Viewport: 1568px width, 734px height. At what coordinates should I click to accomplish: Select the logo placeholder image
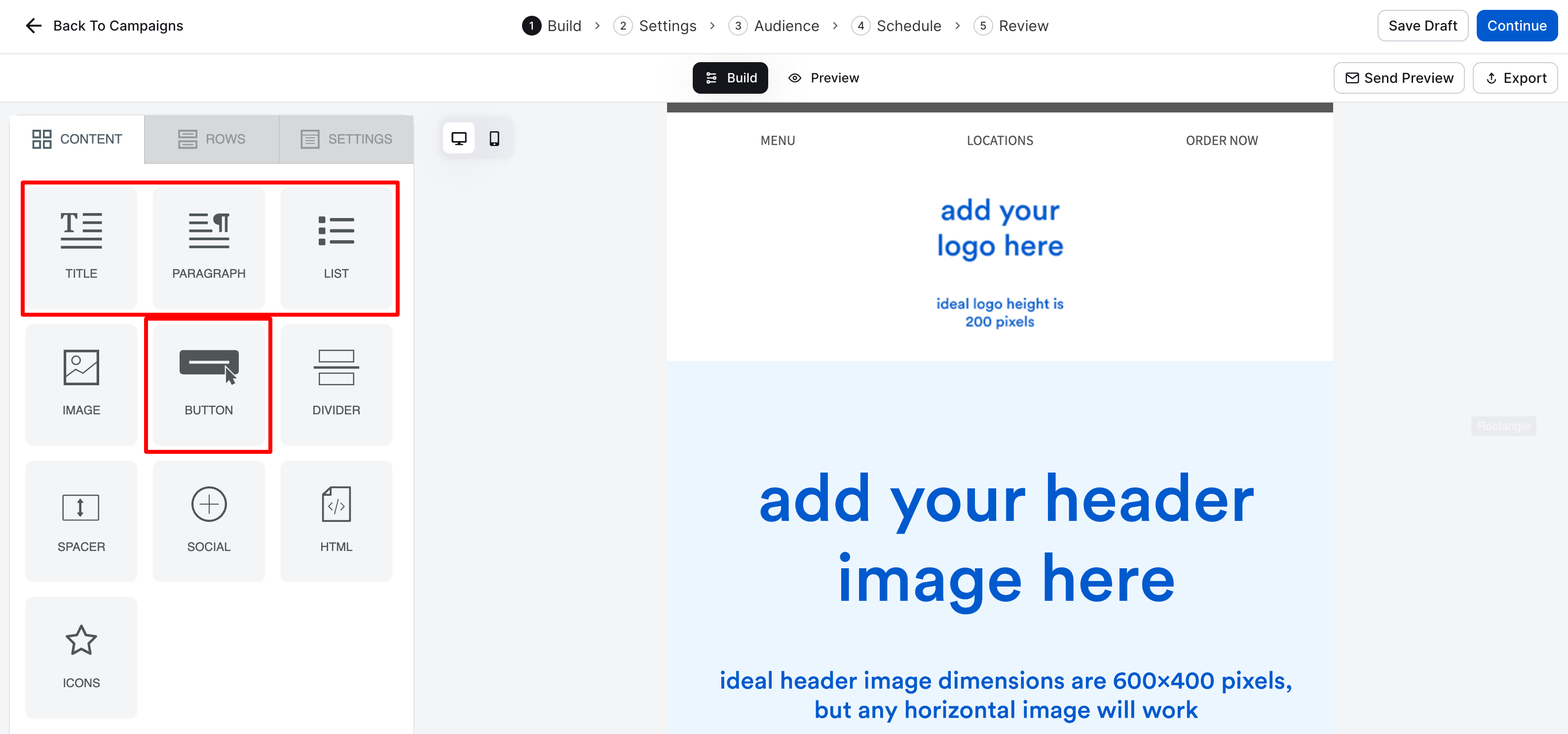(x=1000, y=262)
